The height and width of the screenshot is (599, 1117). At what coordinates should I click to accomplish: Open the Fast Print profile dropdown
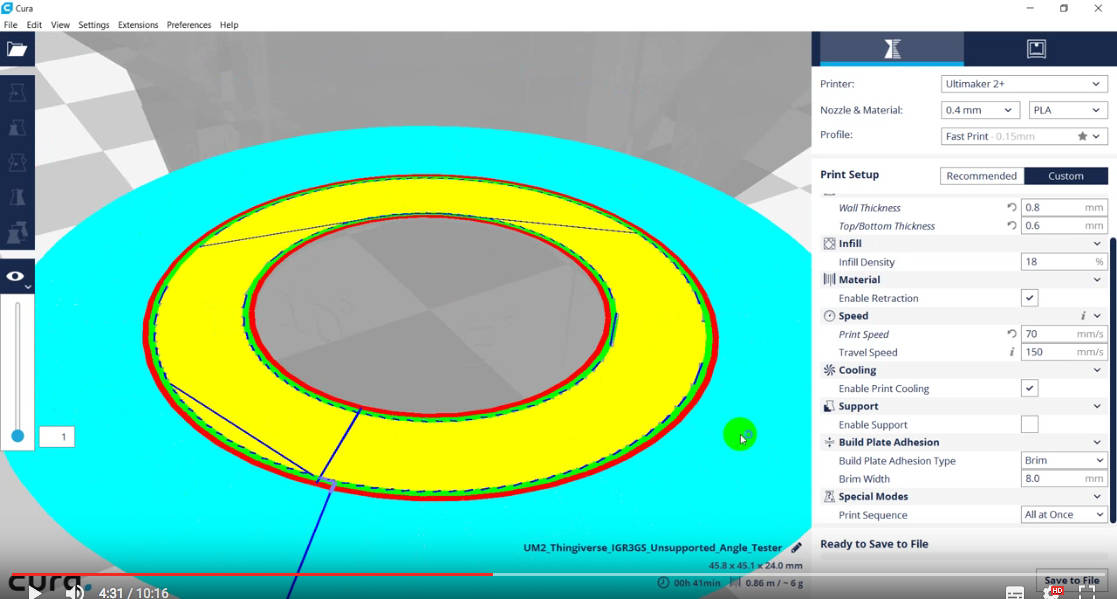(x=1024, y=136)
